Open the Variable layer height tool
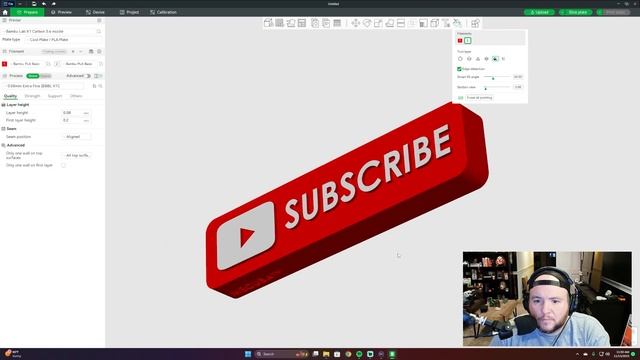 (337, 23)
